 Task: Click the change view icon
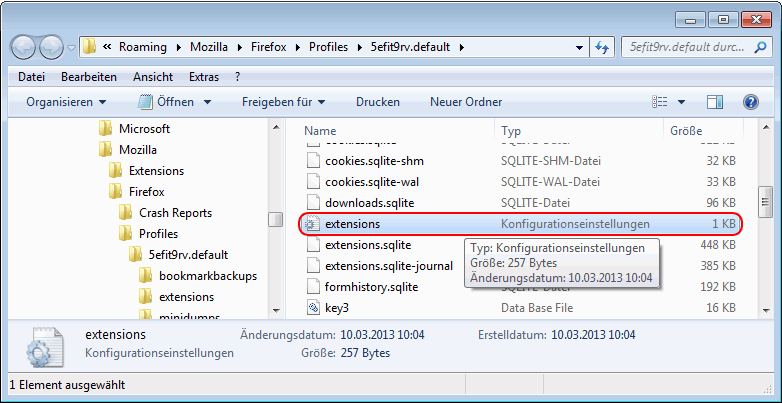coord(660,102)
